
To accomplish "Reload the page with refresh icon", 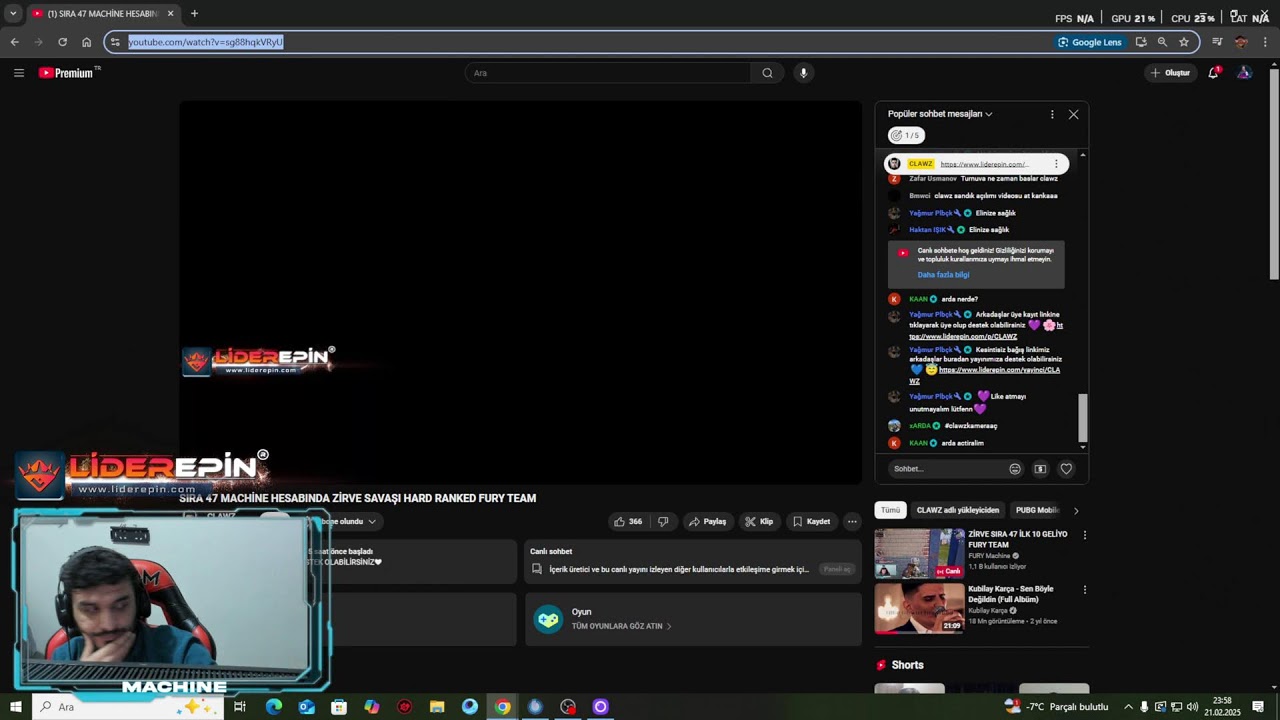I will pos(62,42).
